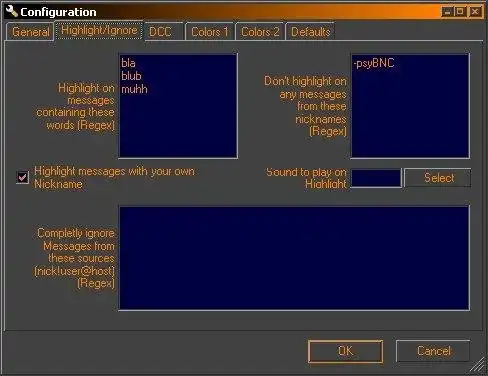This screenshot has width=488, height=376.
Task: Select the word 'blub' in highlight list
Action: coord(131,76)
